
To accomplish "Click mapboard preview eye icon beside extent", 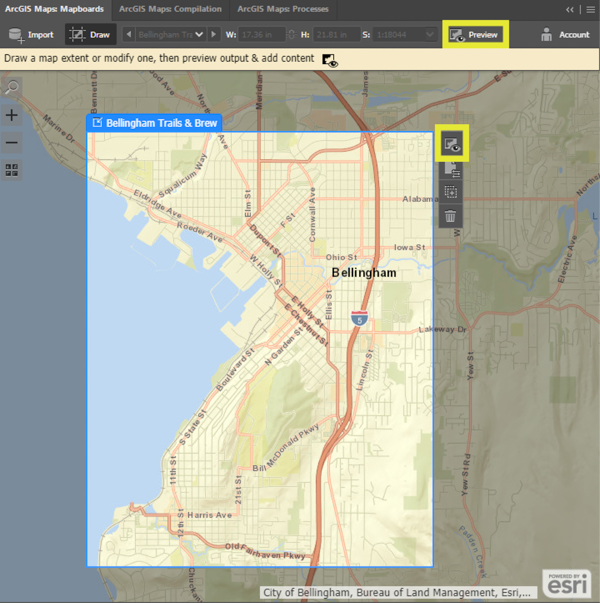I will pos(451,145).
